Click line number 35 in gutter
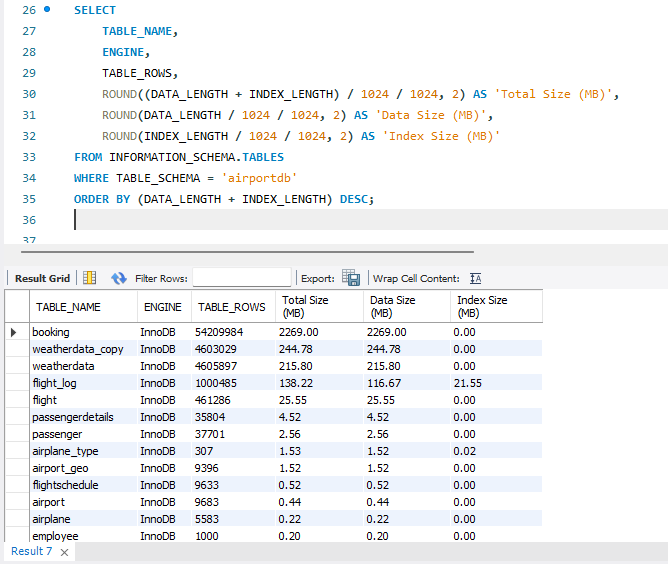The width and height of the screenshot is (668, 564). click(x=28, y=199)
